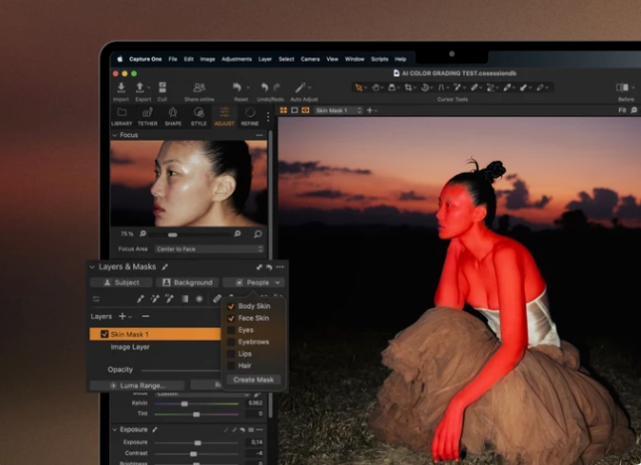This screenshot has width=641, height=465.
Task: Open the Share online tool
Action: click(198, 89)
